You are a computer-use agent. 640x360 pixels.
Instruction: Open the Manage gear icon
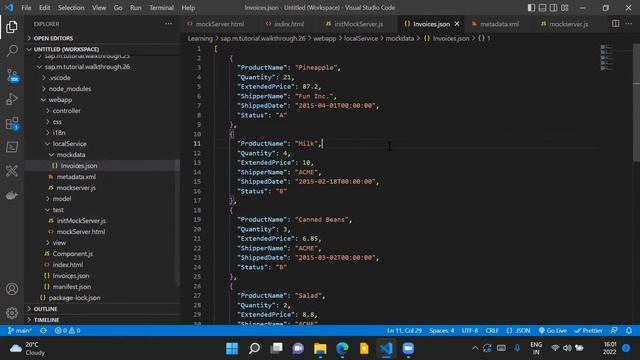coord(12,313)
